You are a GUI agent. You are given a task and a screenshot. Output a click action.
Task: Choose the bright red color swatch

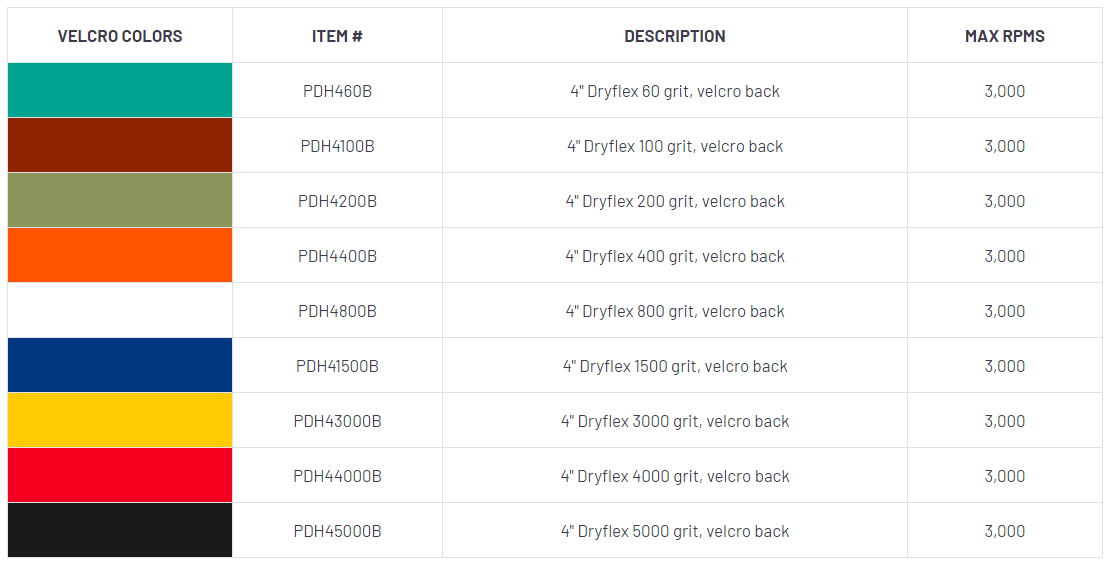pyautogui.click(x=120, y=476)
